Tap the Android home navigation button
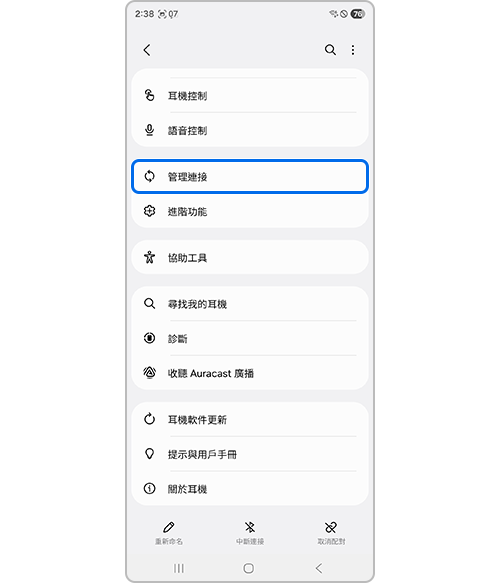Image resolution: width=500 pixels, height=583 pixels. [x=249, y=568]
